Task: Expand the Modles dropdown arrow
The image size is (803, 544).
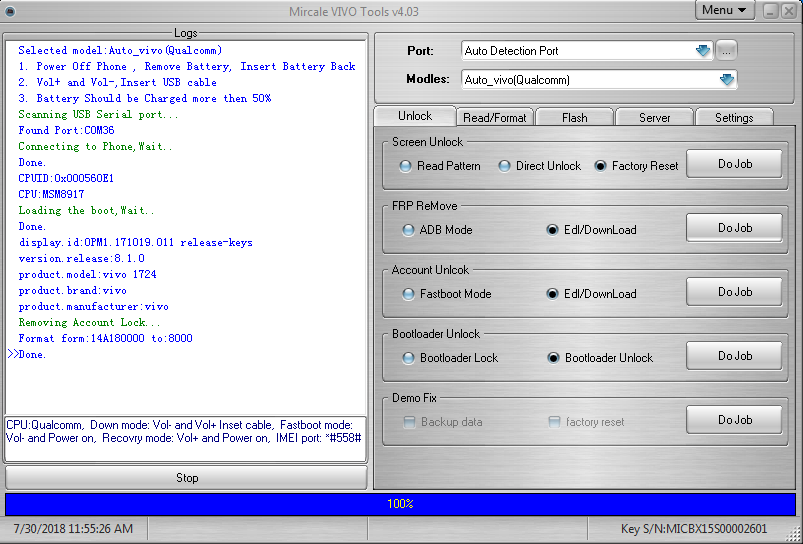Action: click(727, 79)
